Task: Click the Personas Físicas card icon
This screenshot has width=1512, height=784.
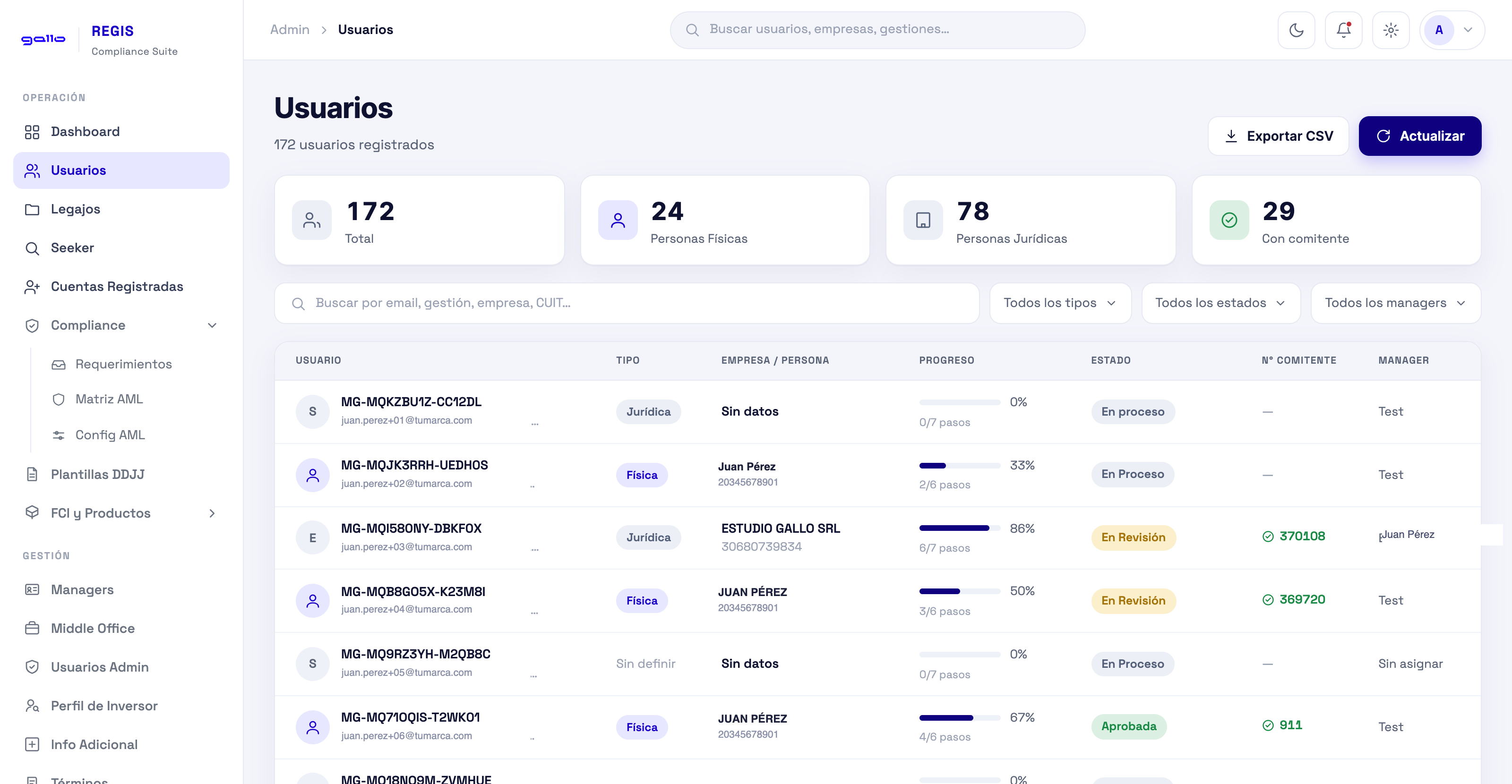Action: pos(618,221)
